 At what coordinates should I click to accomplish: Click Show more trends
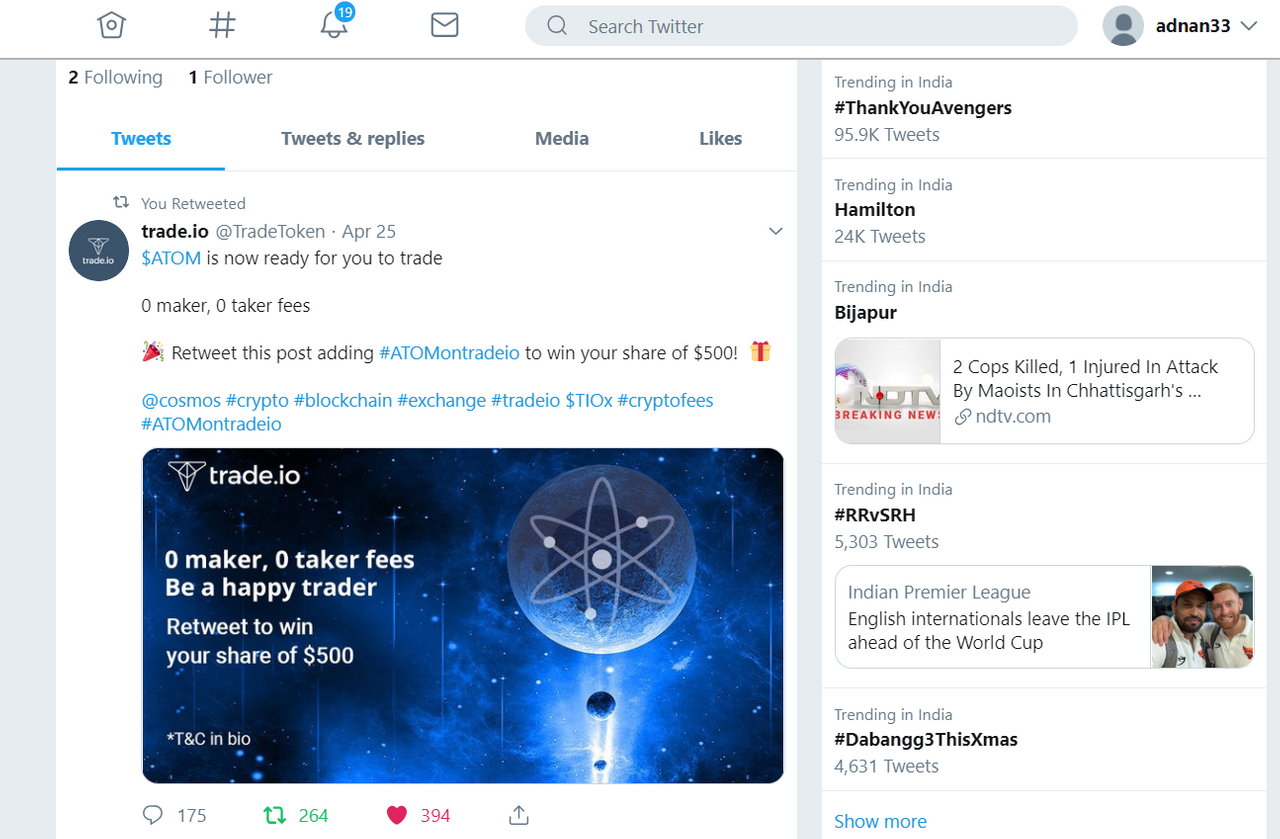click(880, 821)
